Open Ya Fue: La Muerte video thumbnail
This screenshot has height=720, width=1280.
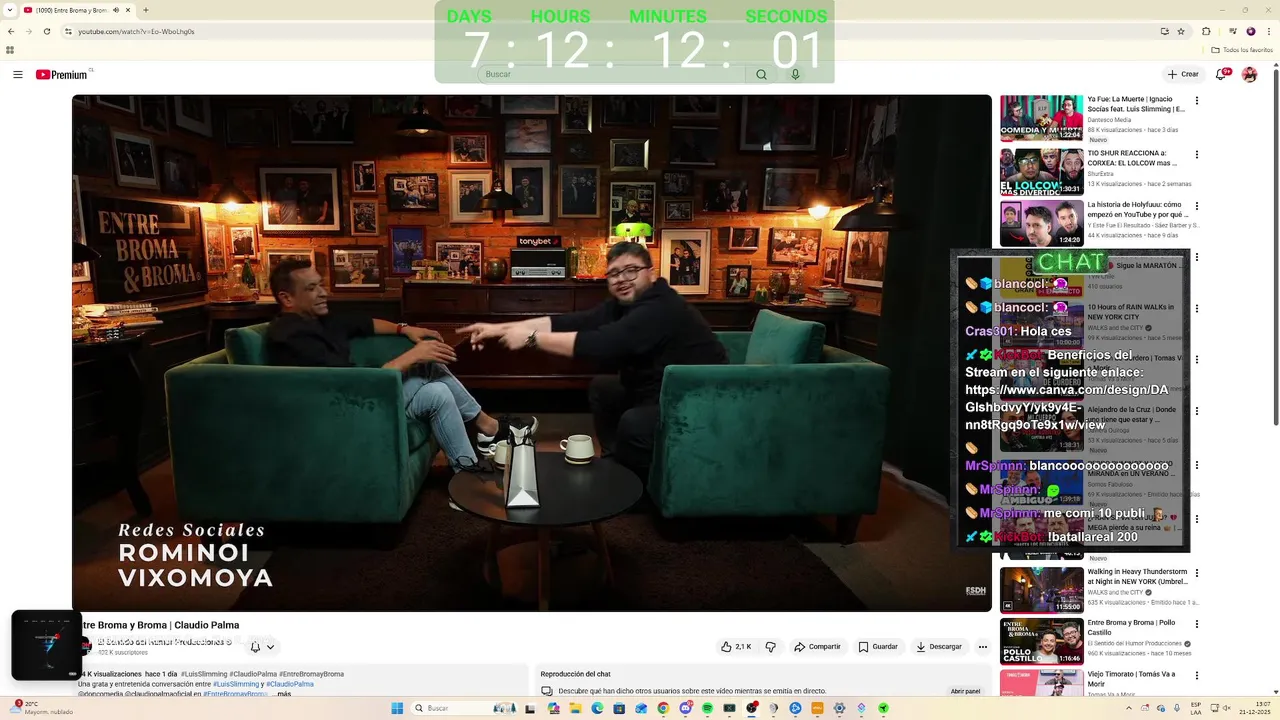tap(1041, 119)
